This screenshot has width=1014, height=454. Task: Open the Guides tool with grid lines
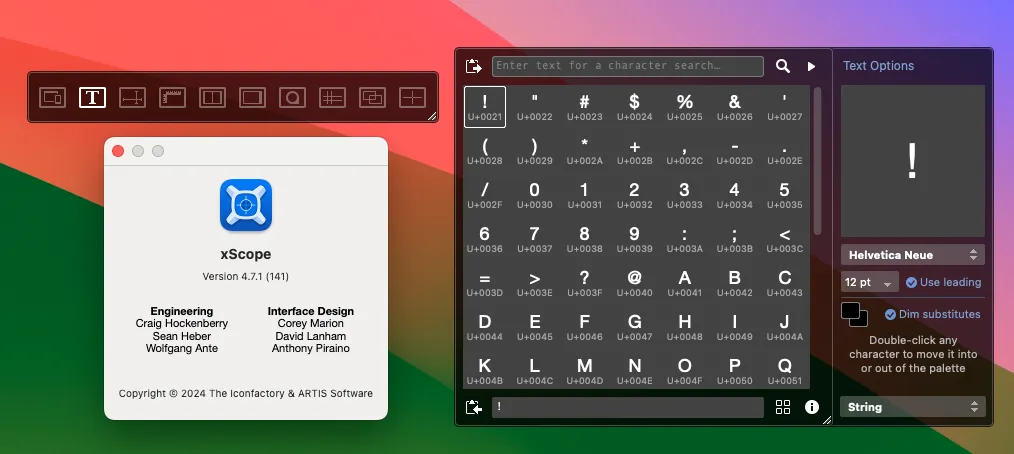332,98
